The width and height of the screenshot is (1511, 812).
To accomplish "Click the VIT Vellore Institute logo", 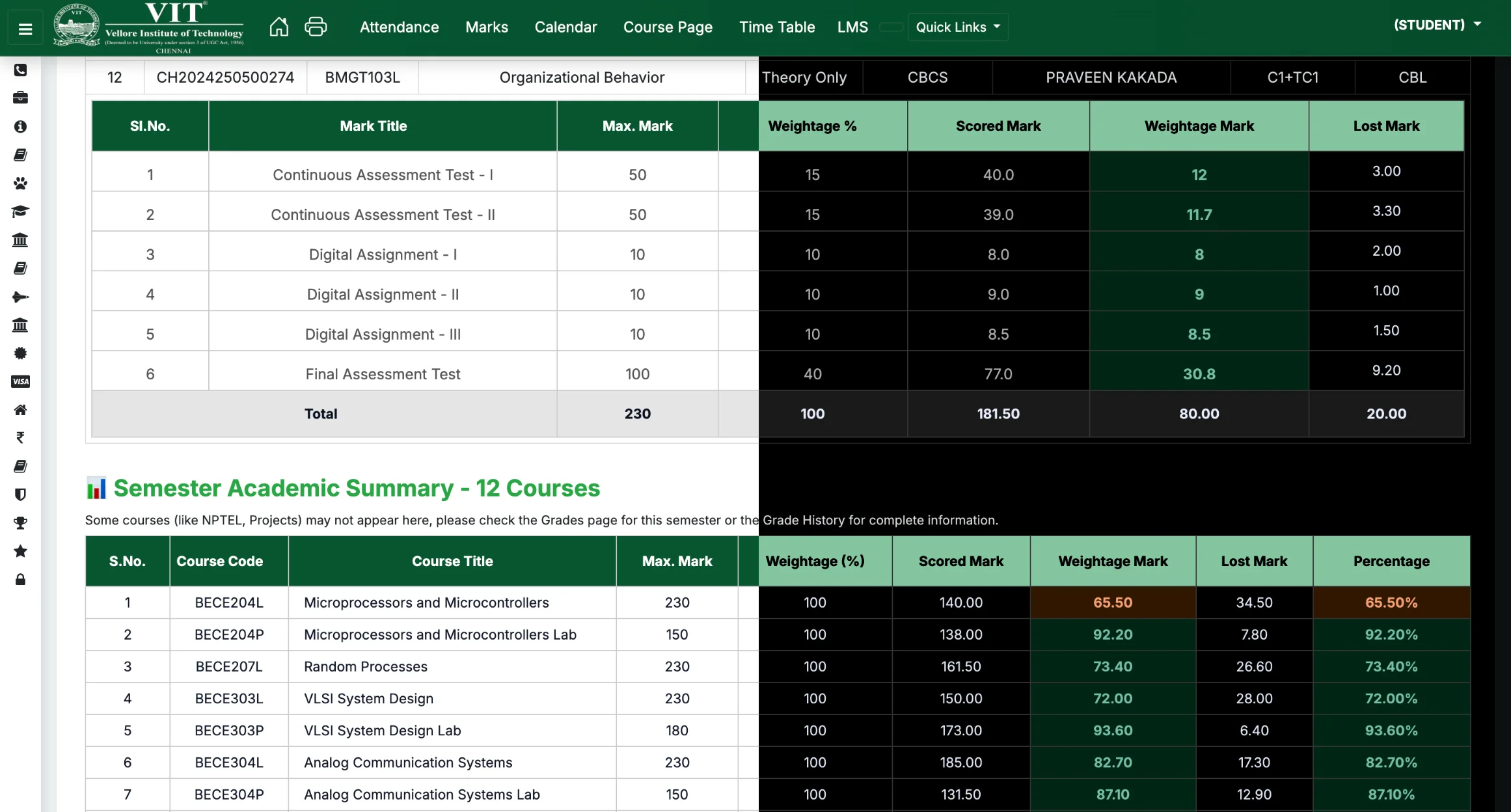I will tap(149, 27).
